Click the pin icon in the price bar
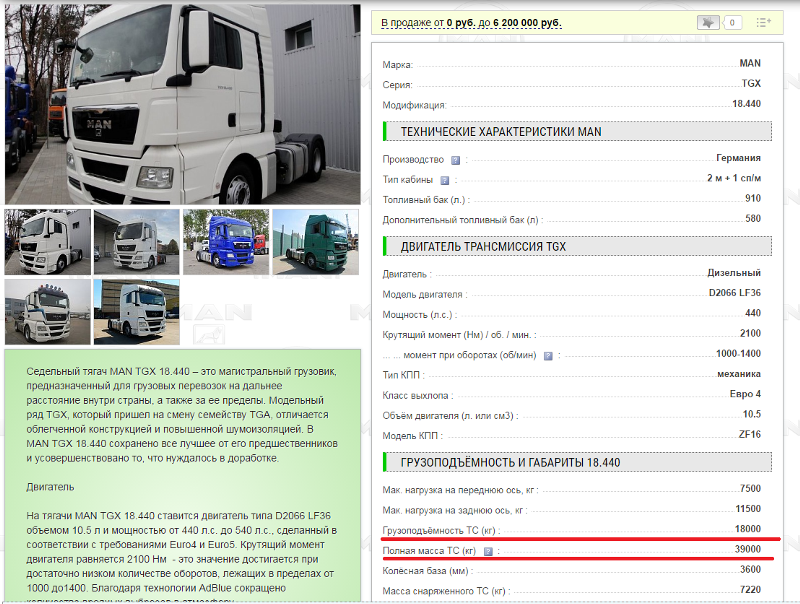This screenshot has width=800, height=604. tap(708, 22)
